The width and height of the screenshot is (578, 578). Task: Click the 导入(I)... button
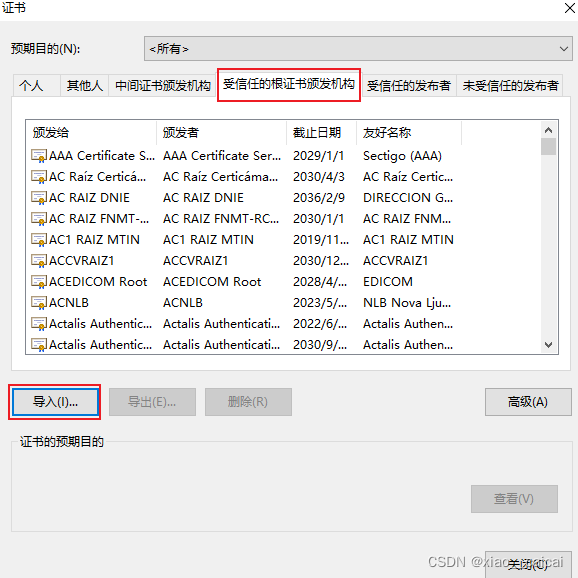[55, 401]
